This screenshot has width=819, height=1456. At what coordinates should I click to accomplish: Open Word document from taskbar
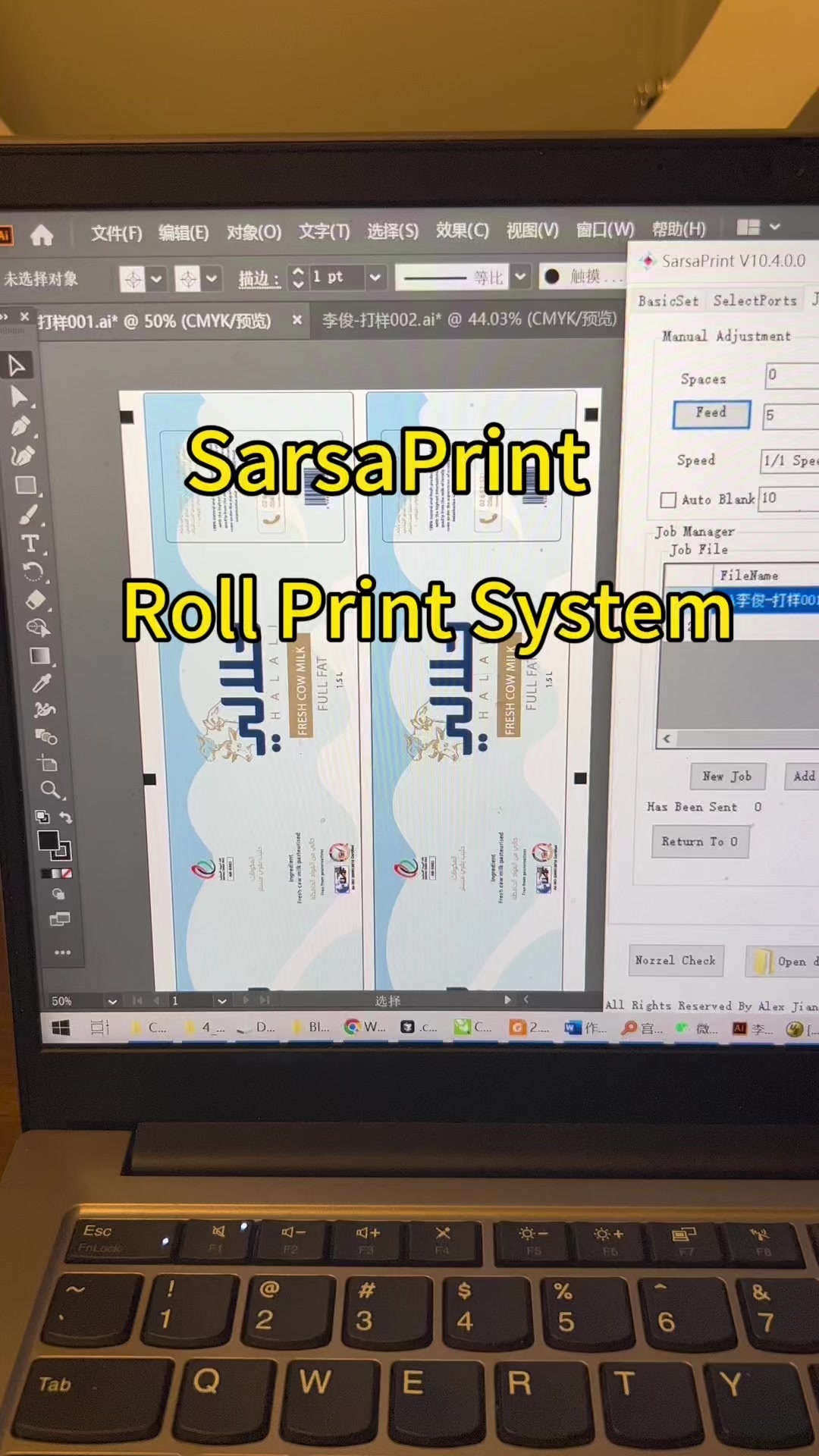(x=585, y=1028)
